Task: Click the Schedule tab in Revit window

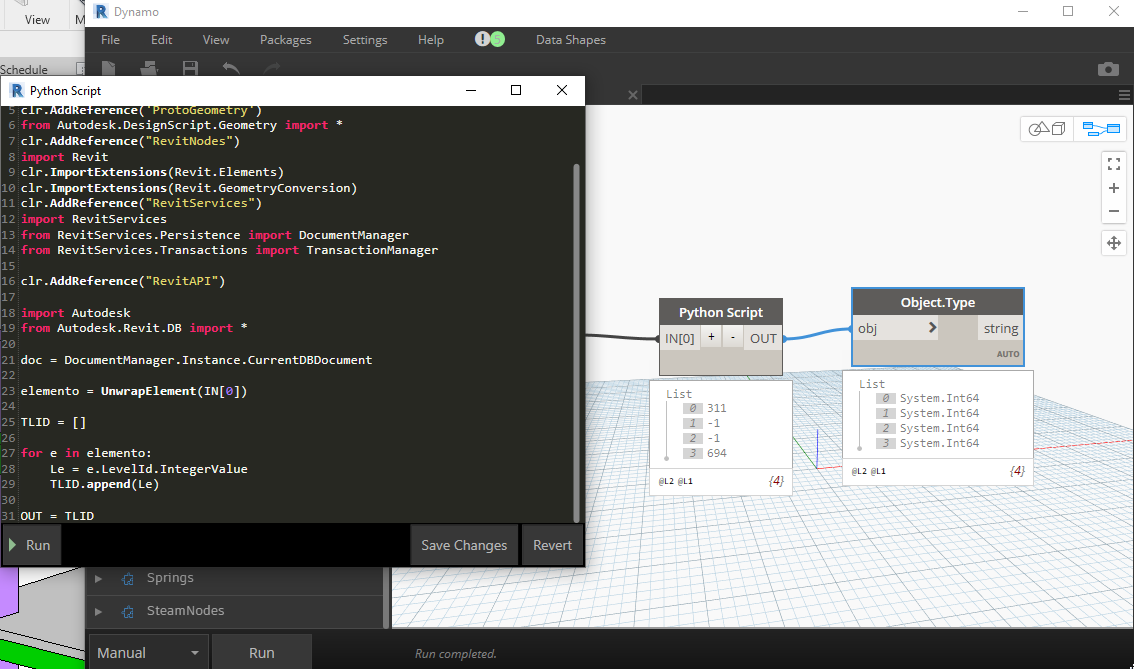Action: tap(24, 69)
